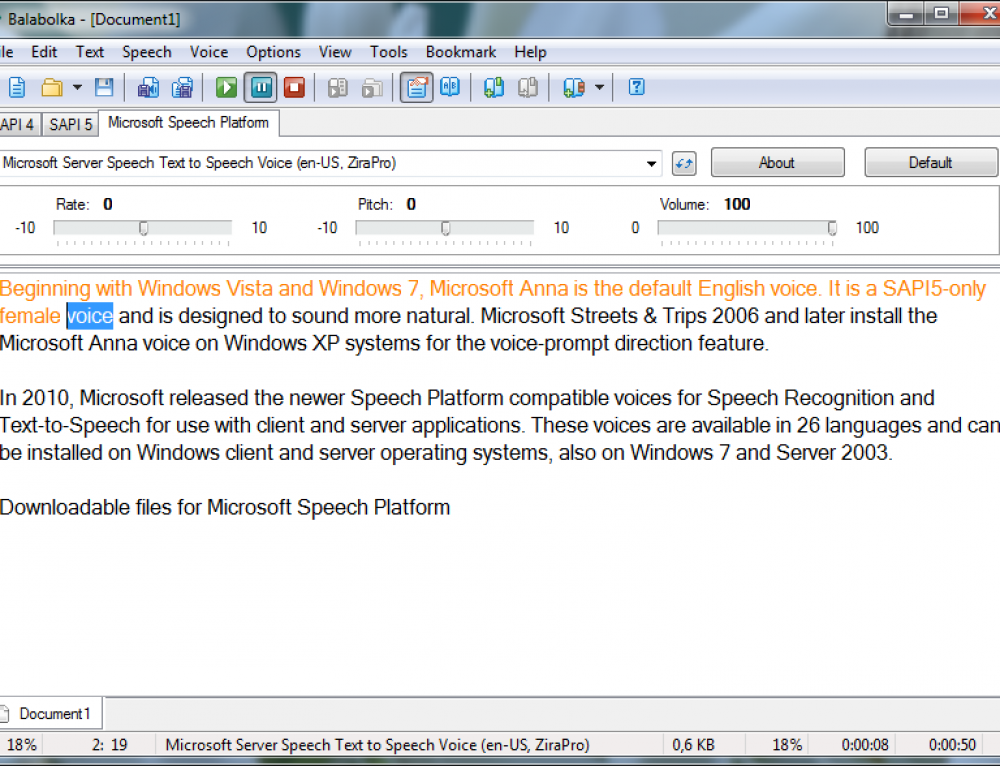The width and height of the screenshot is (1000, 766).
Task: Stop speech with the red Stop button
Action: click(295, 87)
